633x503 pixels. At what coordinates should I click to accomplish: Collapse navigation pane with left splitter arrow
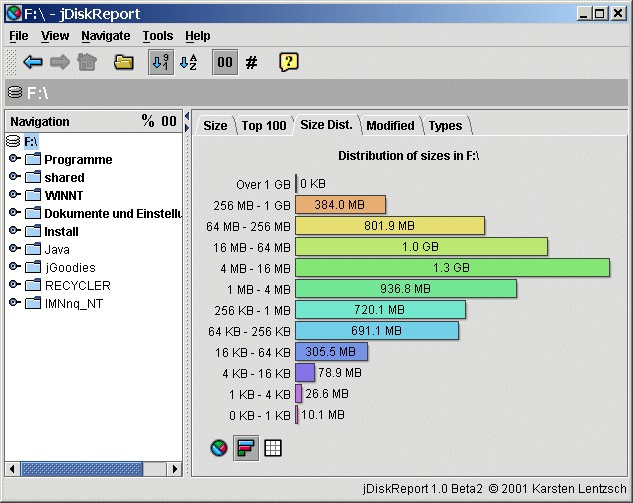pyautogui.click(x=187, y=116)
